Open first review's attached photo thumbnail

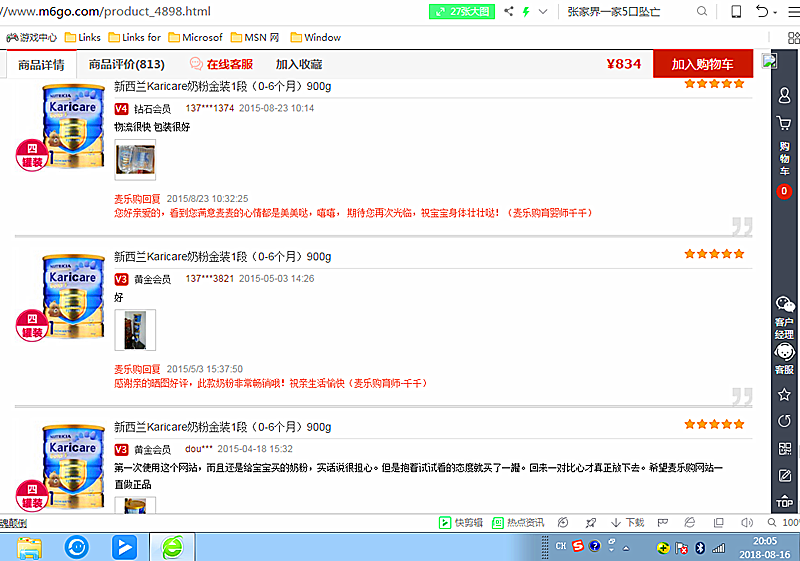135,160
